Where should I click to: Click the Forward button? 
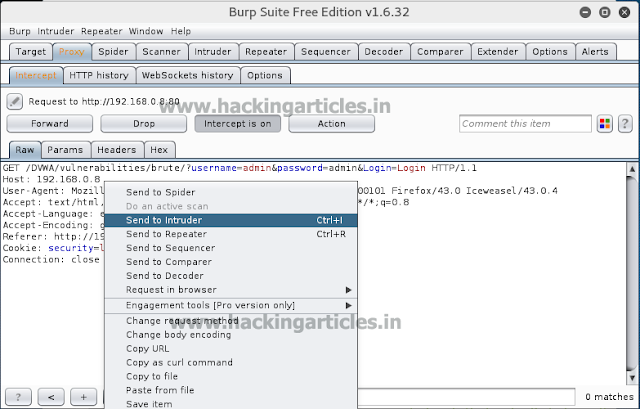coord(50,124)
